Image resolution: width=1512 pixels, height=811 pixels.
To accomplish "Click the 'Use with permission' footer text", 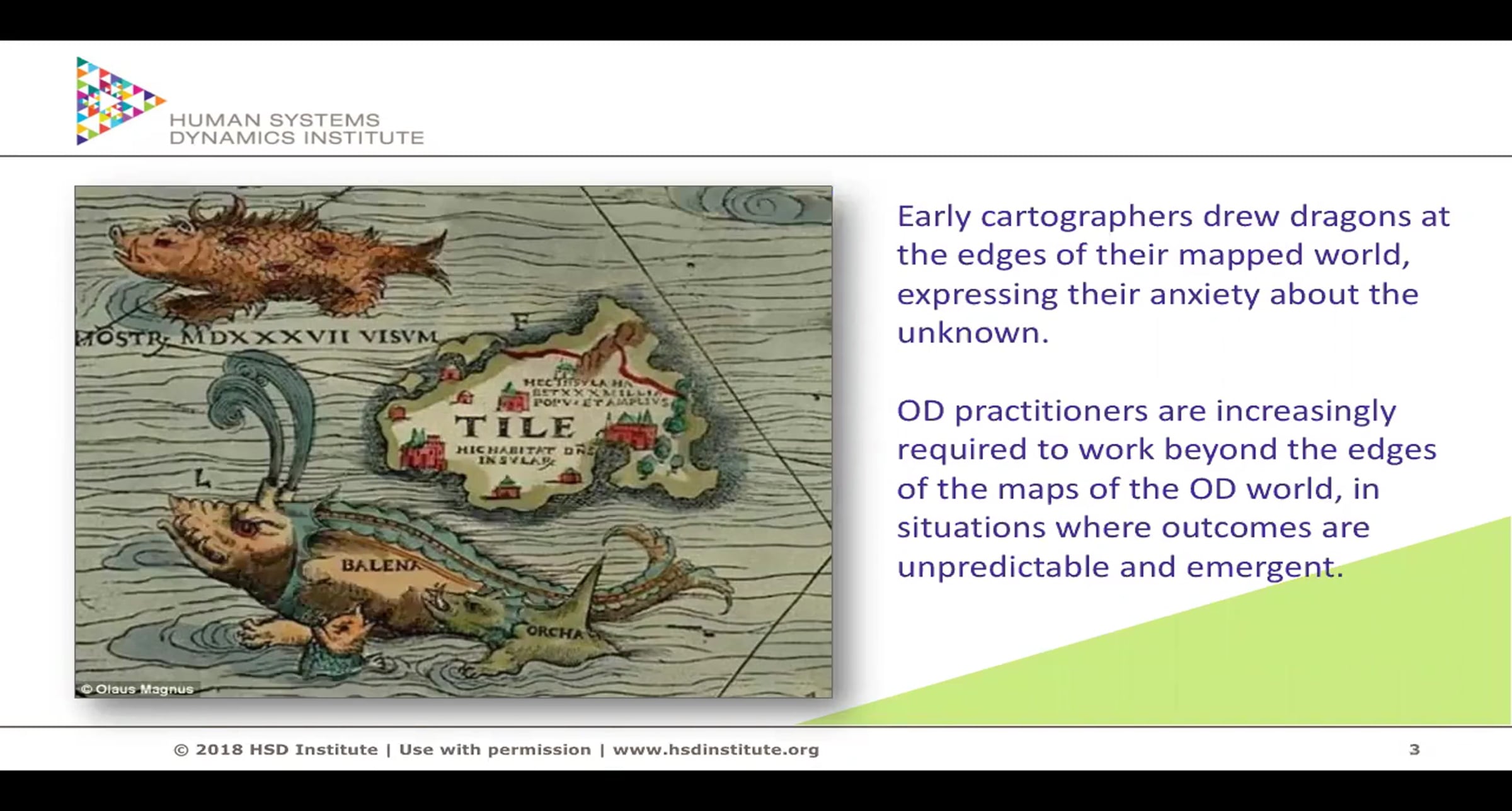I will point(495,749).
